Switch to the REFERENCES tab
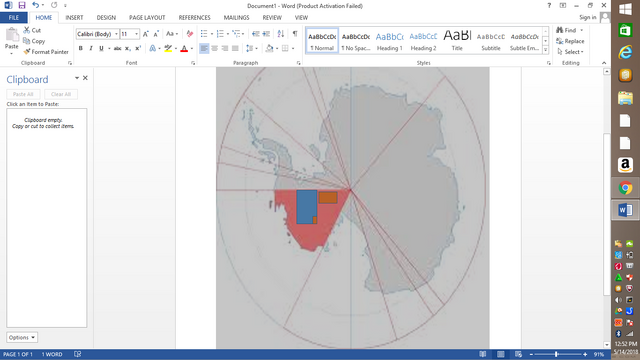Viewport: 640px width, 360px height. [194, 18]
